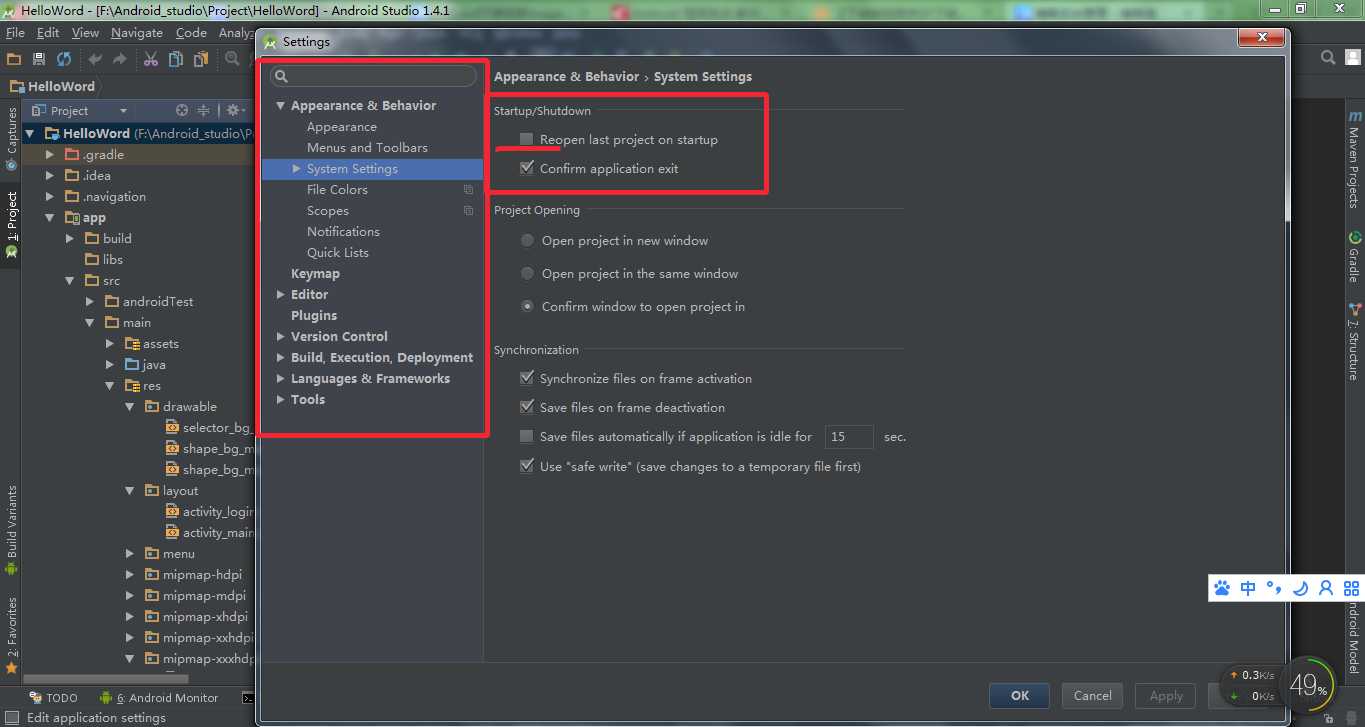Click the search magnifier at top right of main window
The width and height of the screenshot is (1365, 727).
coord(1328,58)
